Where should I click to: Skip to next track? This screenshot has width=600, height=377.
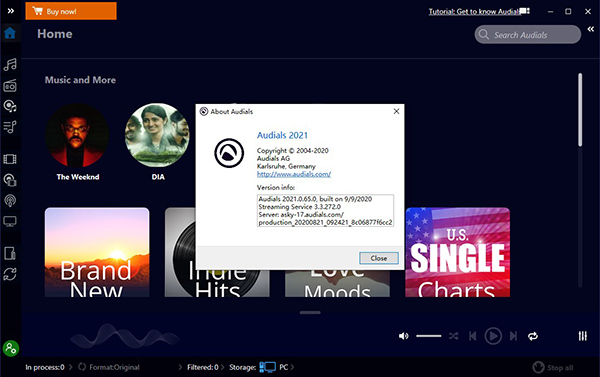click(514, 336)
